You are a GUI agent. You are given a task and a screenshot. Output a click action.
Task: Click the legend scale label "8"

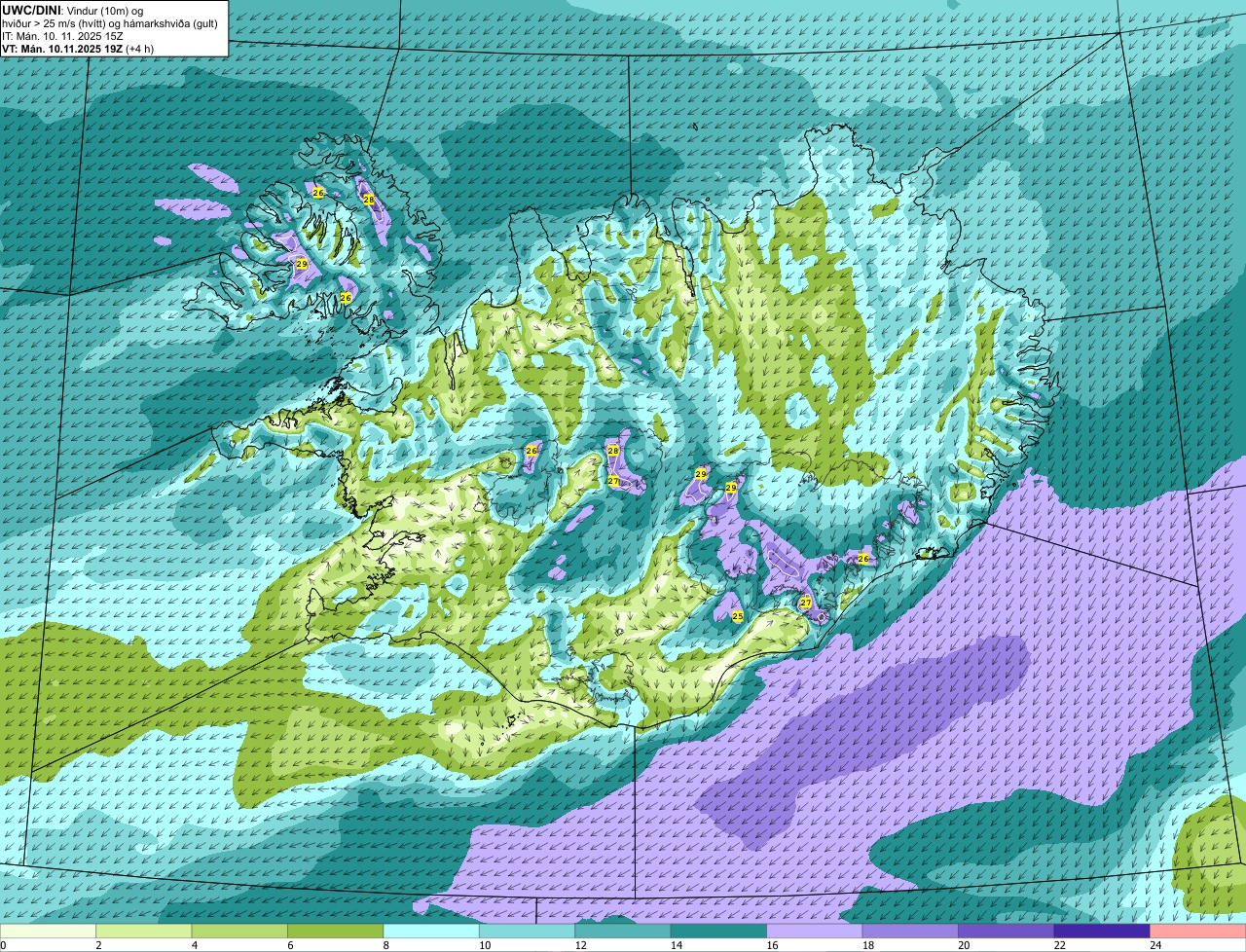385,945
